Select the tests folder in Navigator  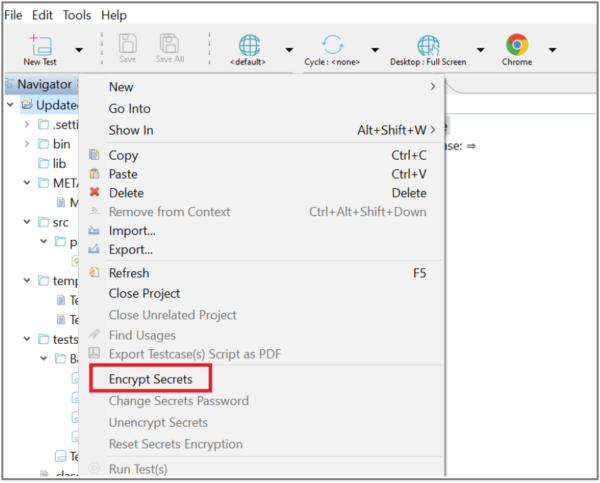click(58, 339)
